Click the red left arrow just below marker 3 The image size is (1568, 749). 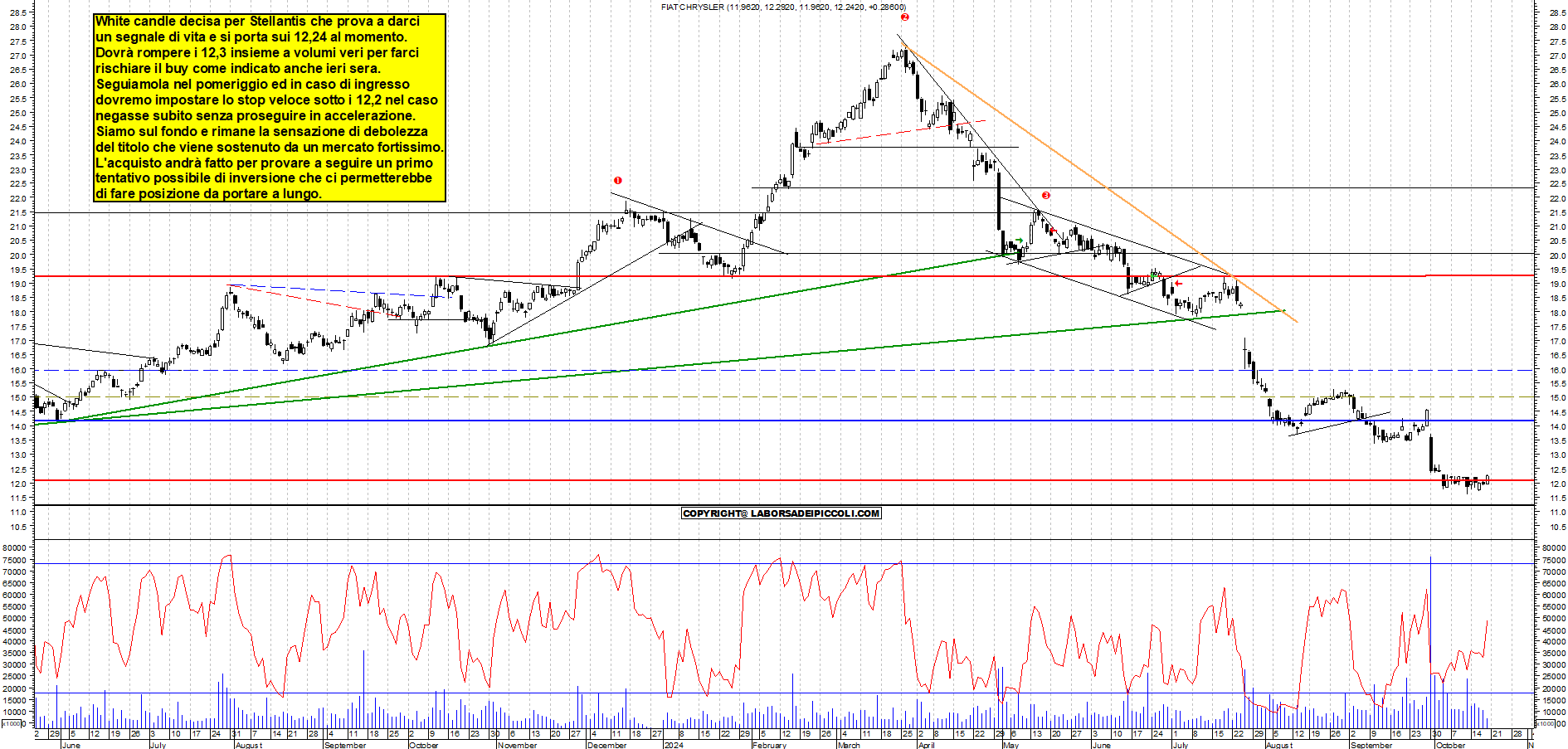pyautogui.click(x=1052, y=231)
